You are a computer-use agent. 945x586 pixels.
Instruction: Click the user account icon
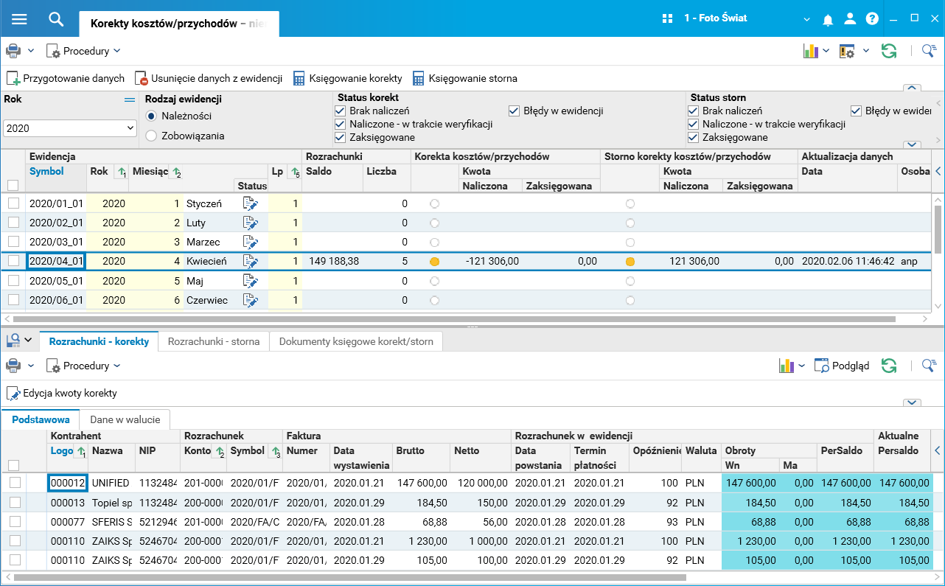(850, 19)
